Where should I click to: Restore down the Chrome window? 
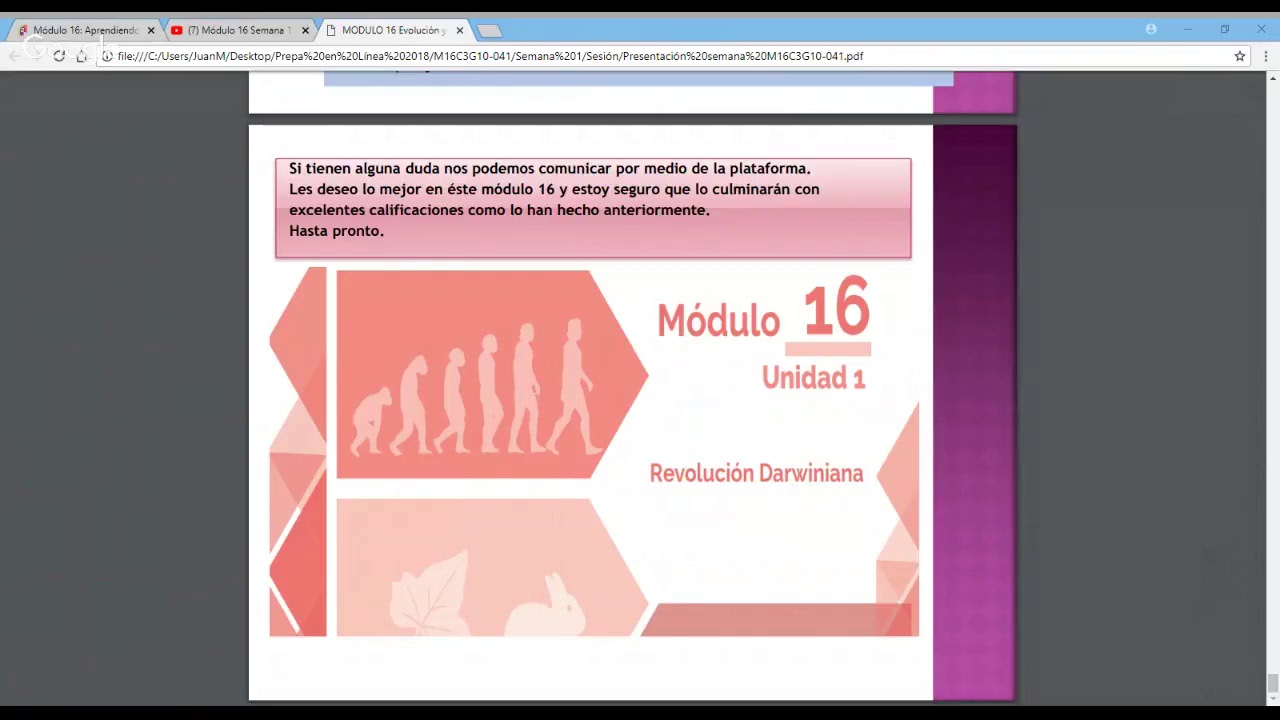tap(1224, 29)
